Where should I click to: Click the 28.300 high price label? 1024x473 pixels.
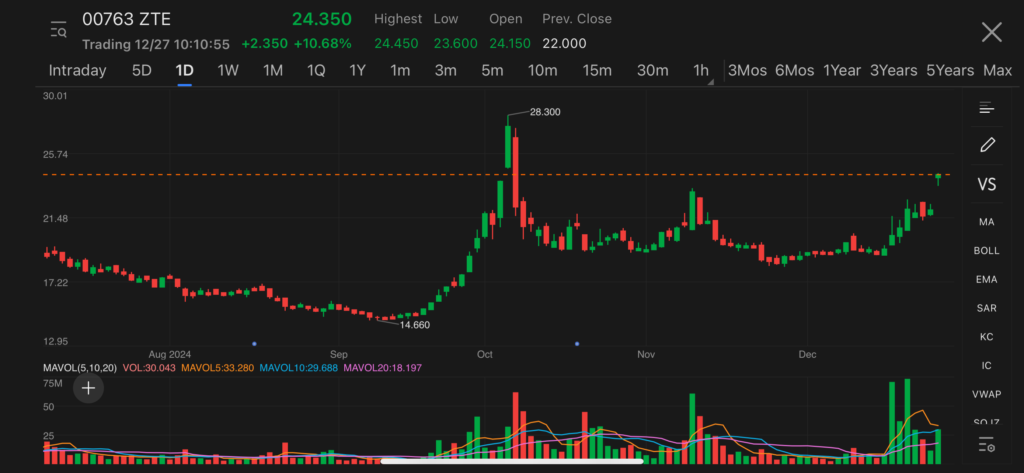tap(545, 112)
